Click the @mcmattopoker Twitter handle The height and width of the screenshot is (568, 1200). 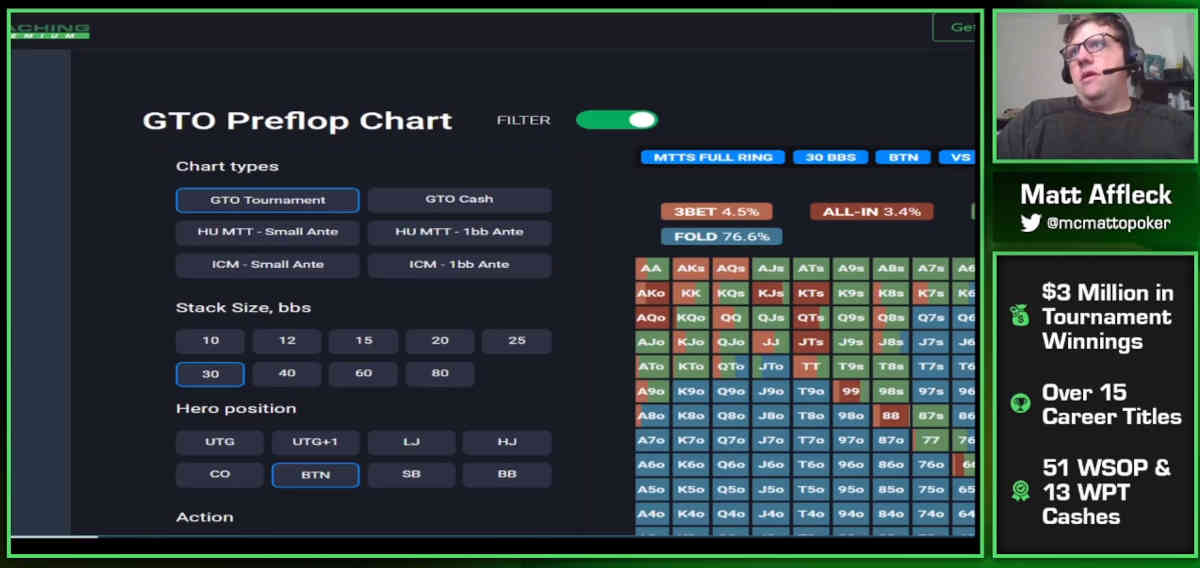[1108, 224]
